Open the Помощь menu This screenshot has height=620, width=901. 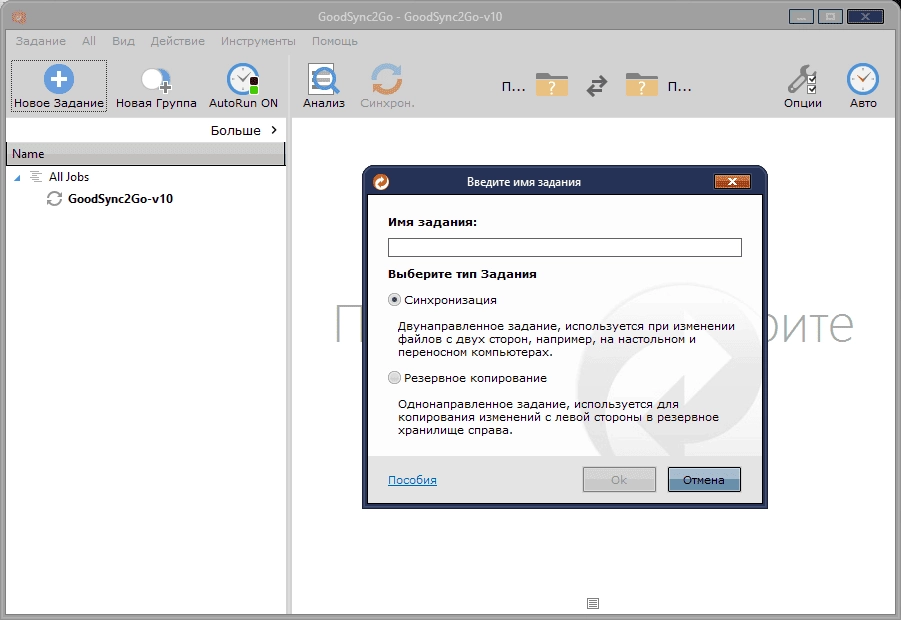tap(335, 41)
